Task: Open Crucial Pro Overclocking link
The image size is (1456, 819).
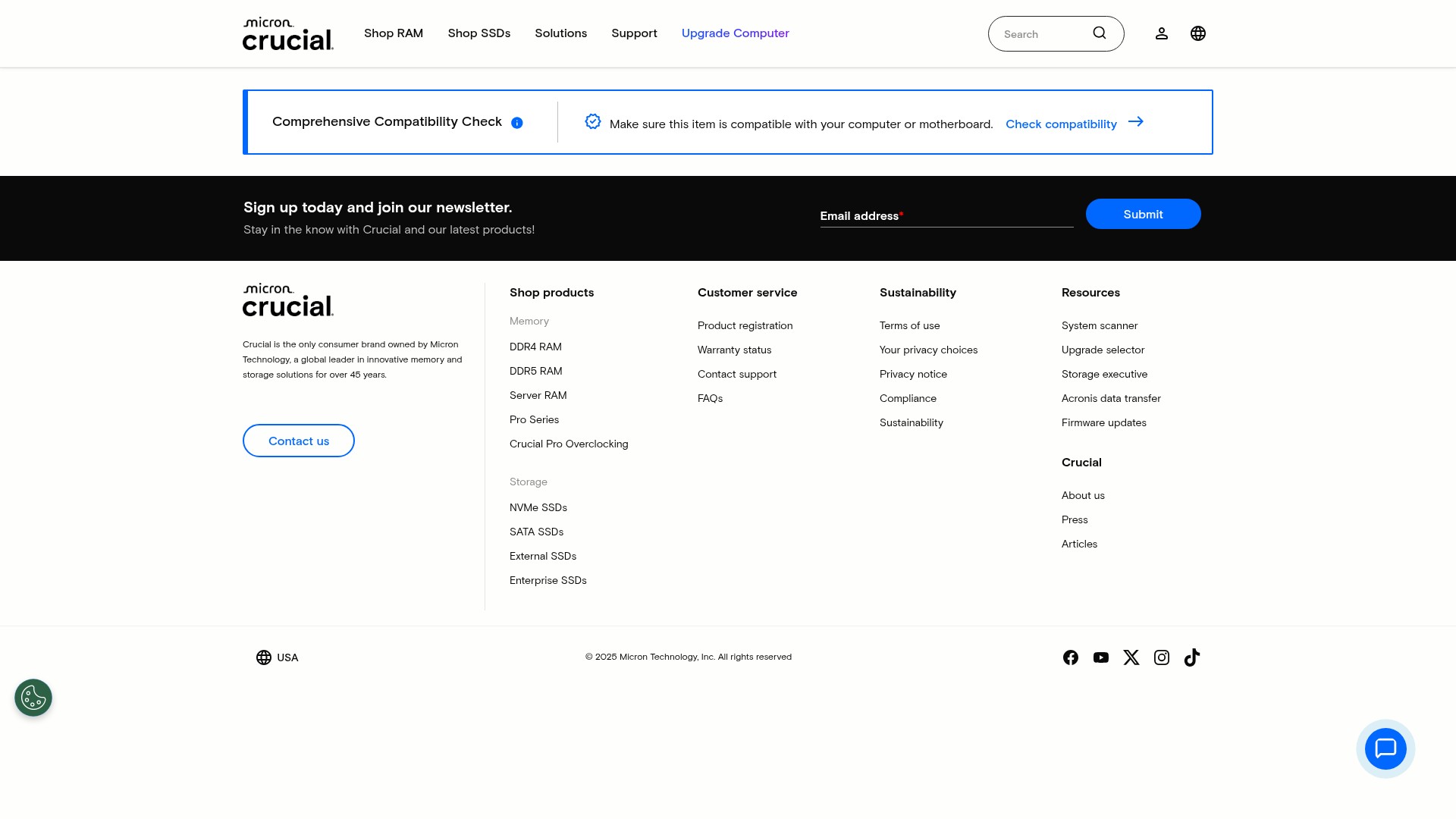Action: point(569,444)
